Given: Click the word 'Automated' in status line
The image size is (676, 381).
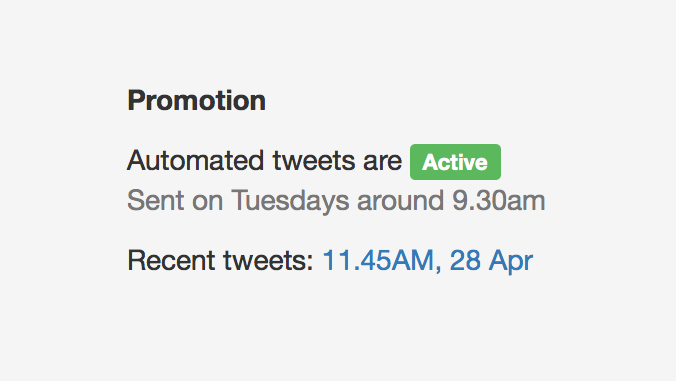Looking at the screenshot, I should point(195,161).
